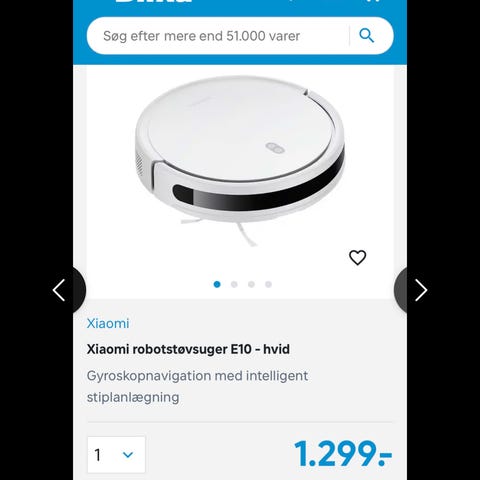Viewport: 480px width, 480px height.
Task: Open the quantity selector showing 1
Action: pos(116,455)
